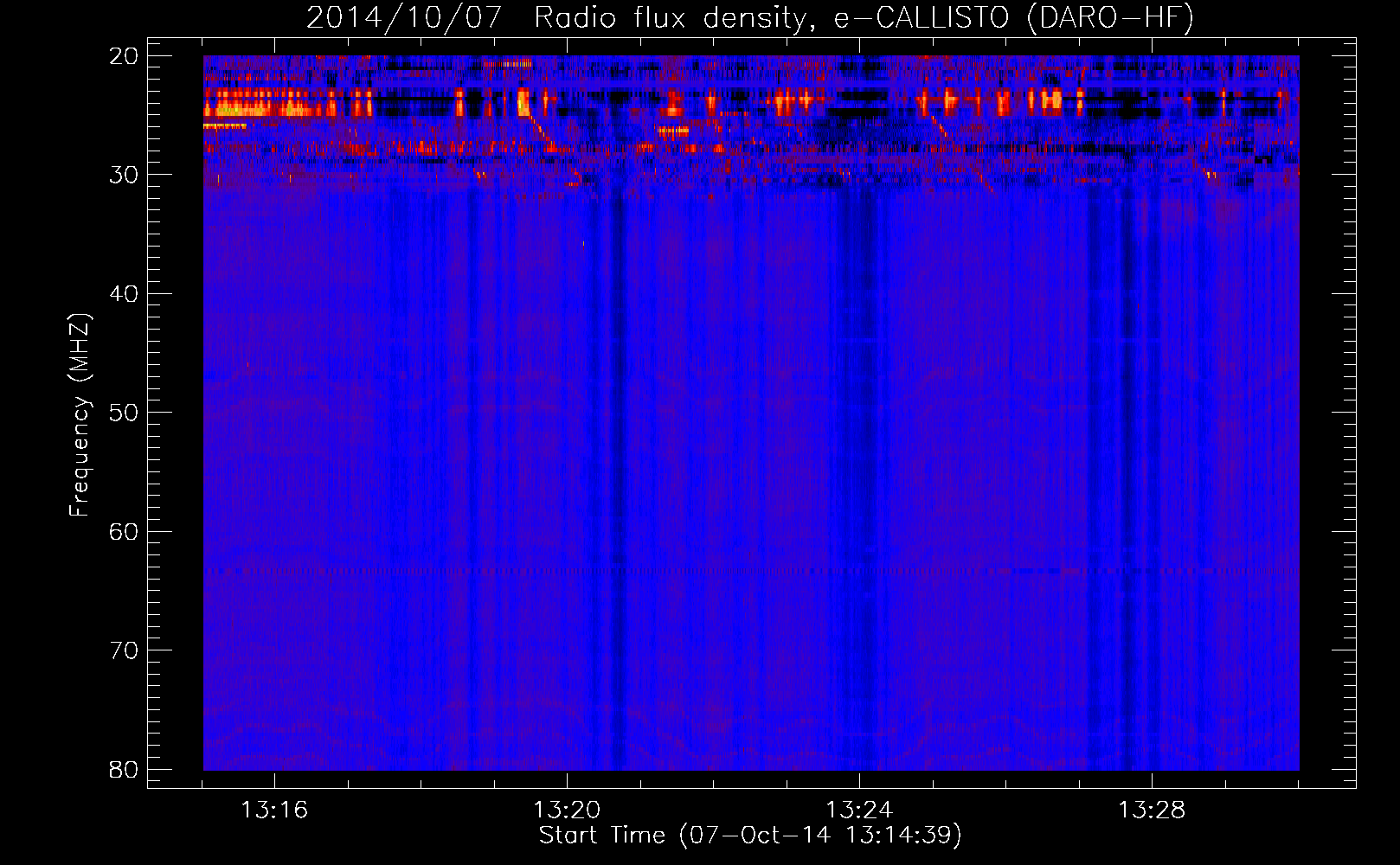Click the 20 MHz frequency tick label

point(124,56)
